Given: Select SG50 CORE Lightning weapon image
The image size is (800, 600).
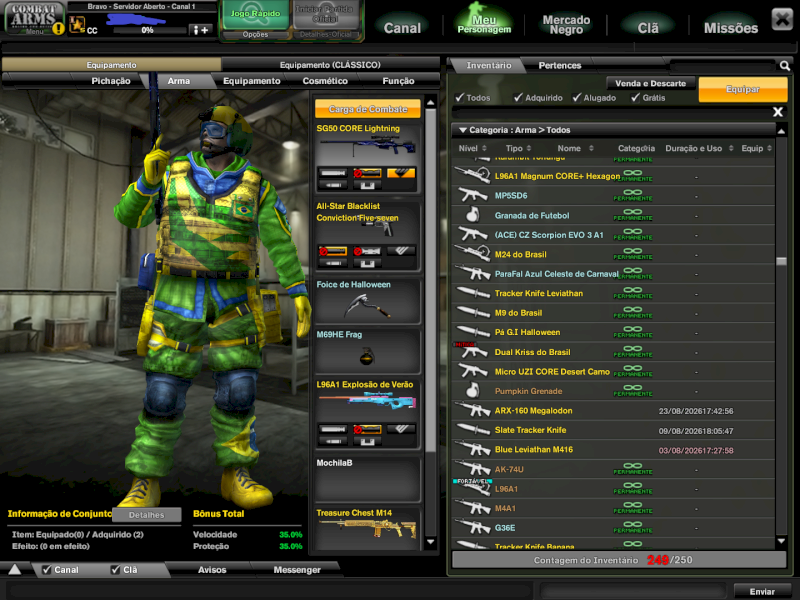Looking at the screenshot, I should (x=367, y=148).
